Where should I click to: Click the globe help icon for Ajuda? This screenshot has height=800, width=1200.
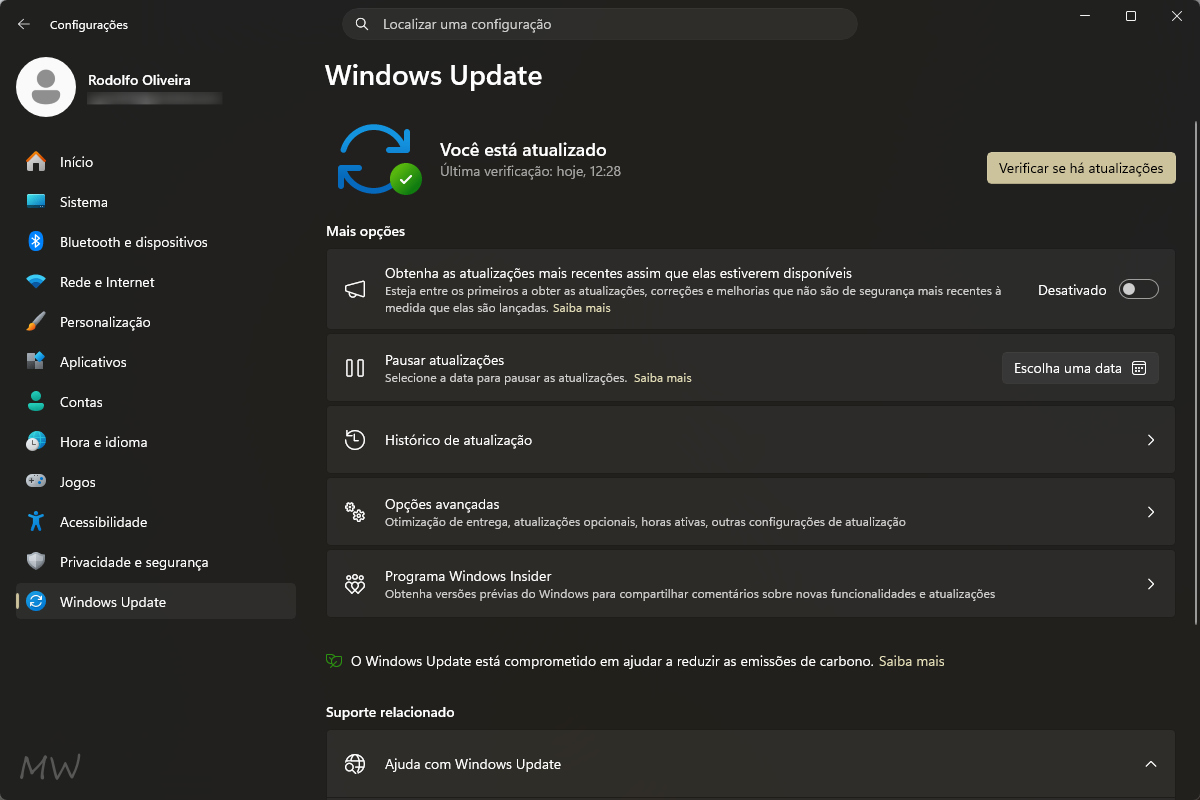point(355,764)
